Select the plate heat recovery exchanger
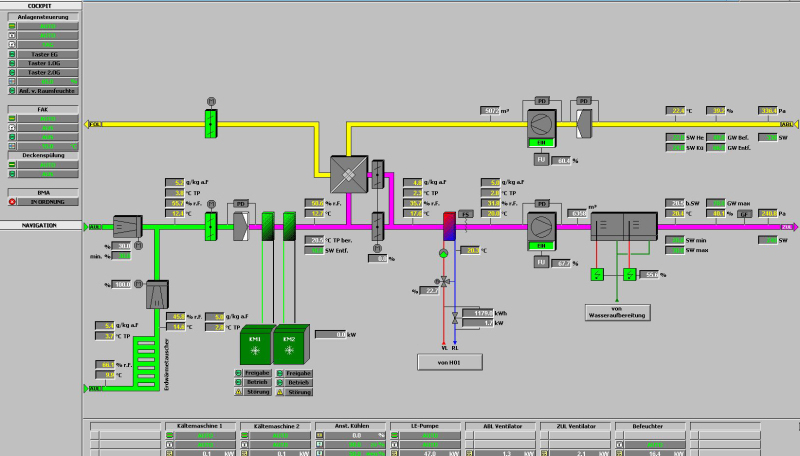 coord(349,174)
